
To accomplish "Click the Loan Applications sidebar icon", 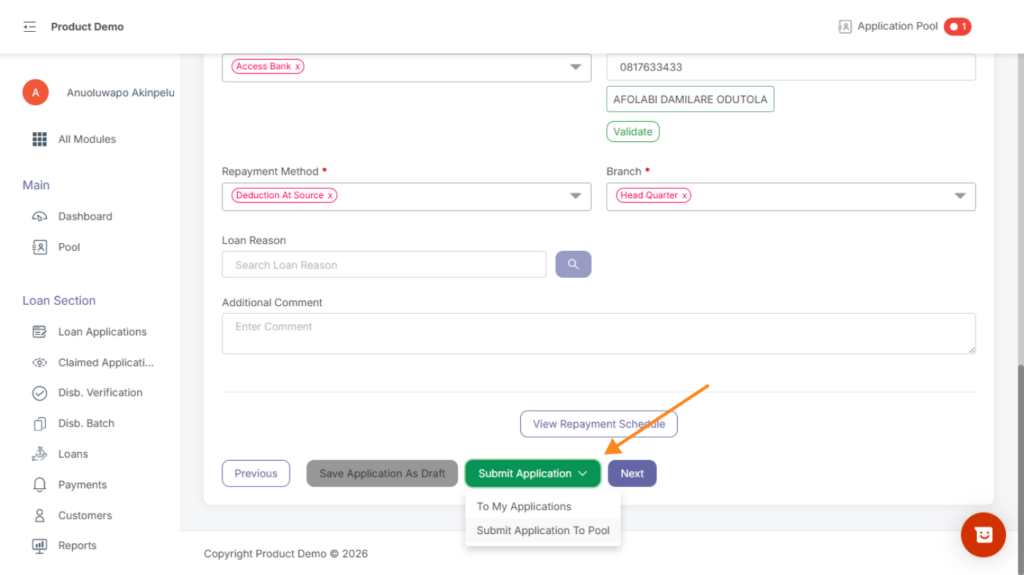I will point(40,332).
